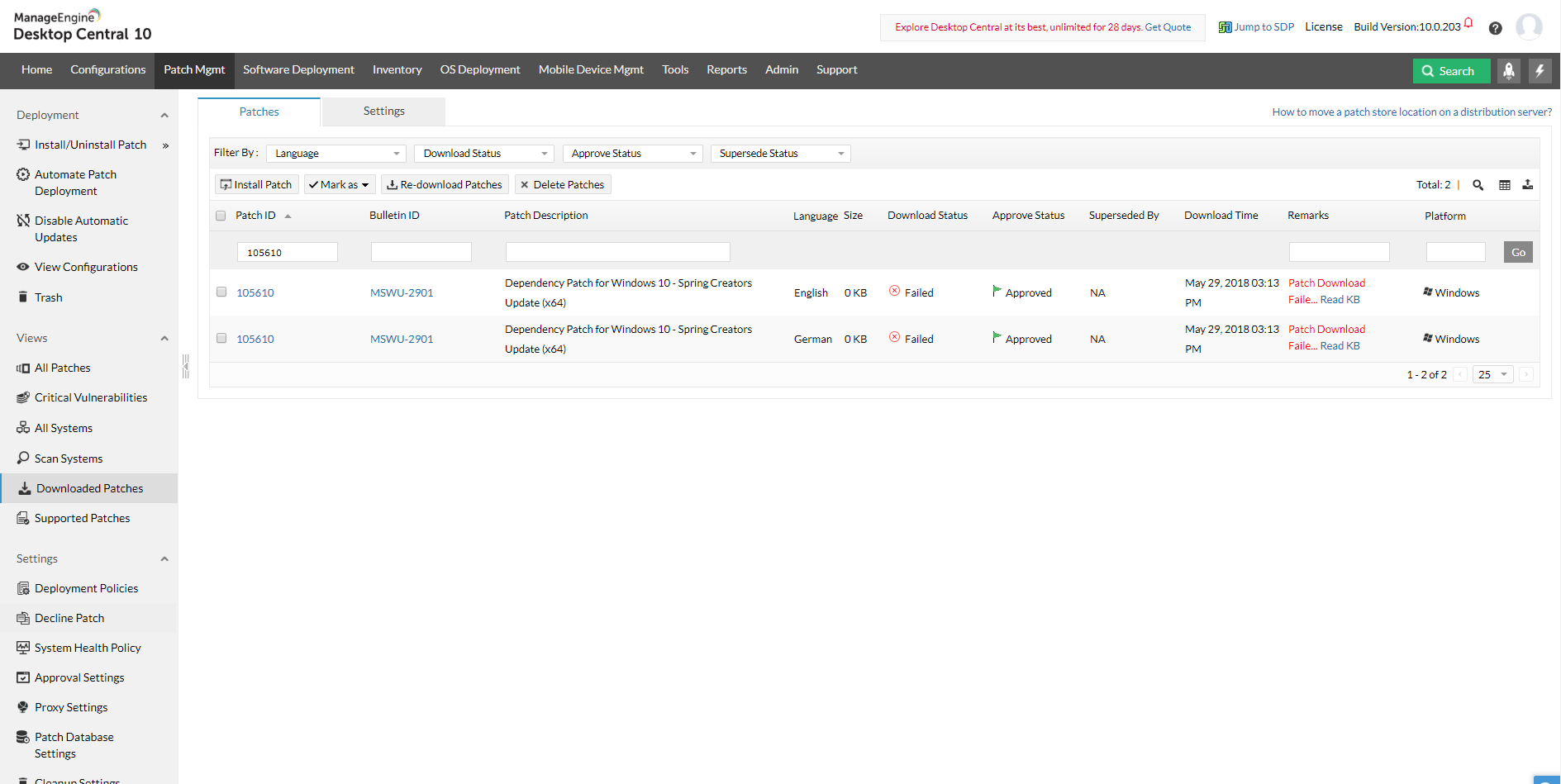The image size is (1561, 784).
Task: Open the Approve Status filter dropdown
Action: pyautogui.click(x=632, y=154)
